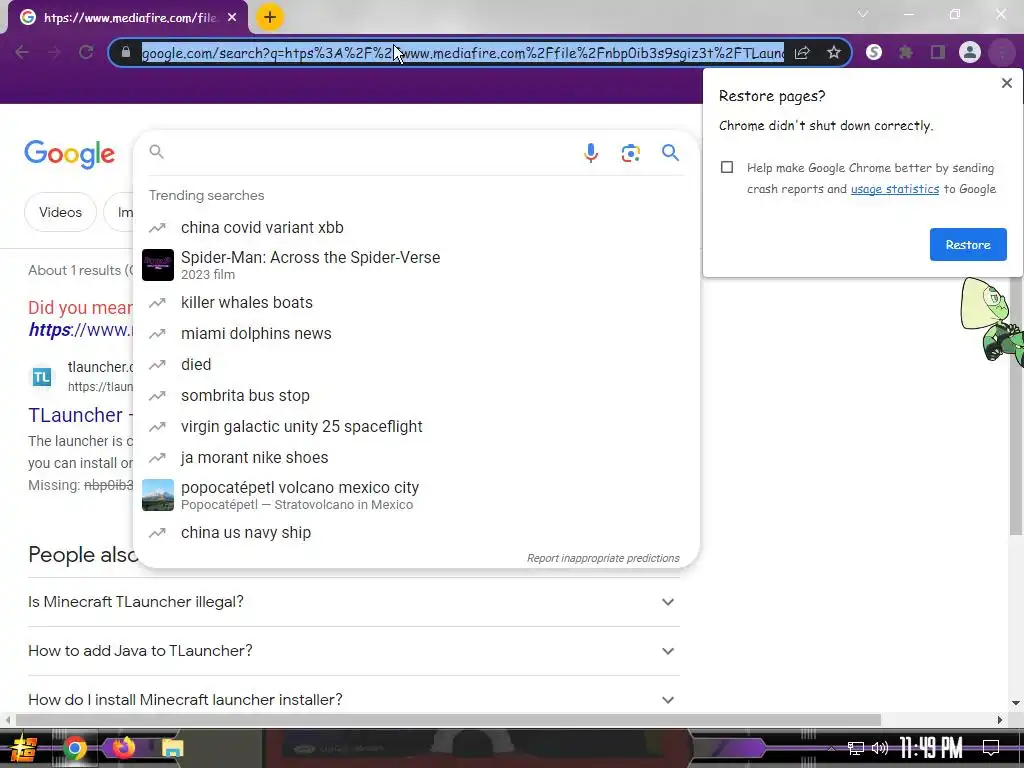Click the address bar URL text
Screen dimensions: 1024x768
[x=462, y=53]
